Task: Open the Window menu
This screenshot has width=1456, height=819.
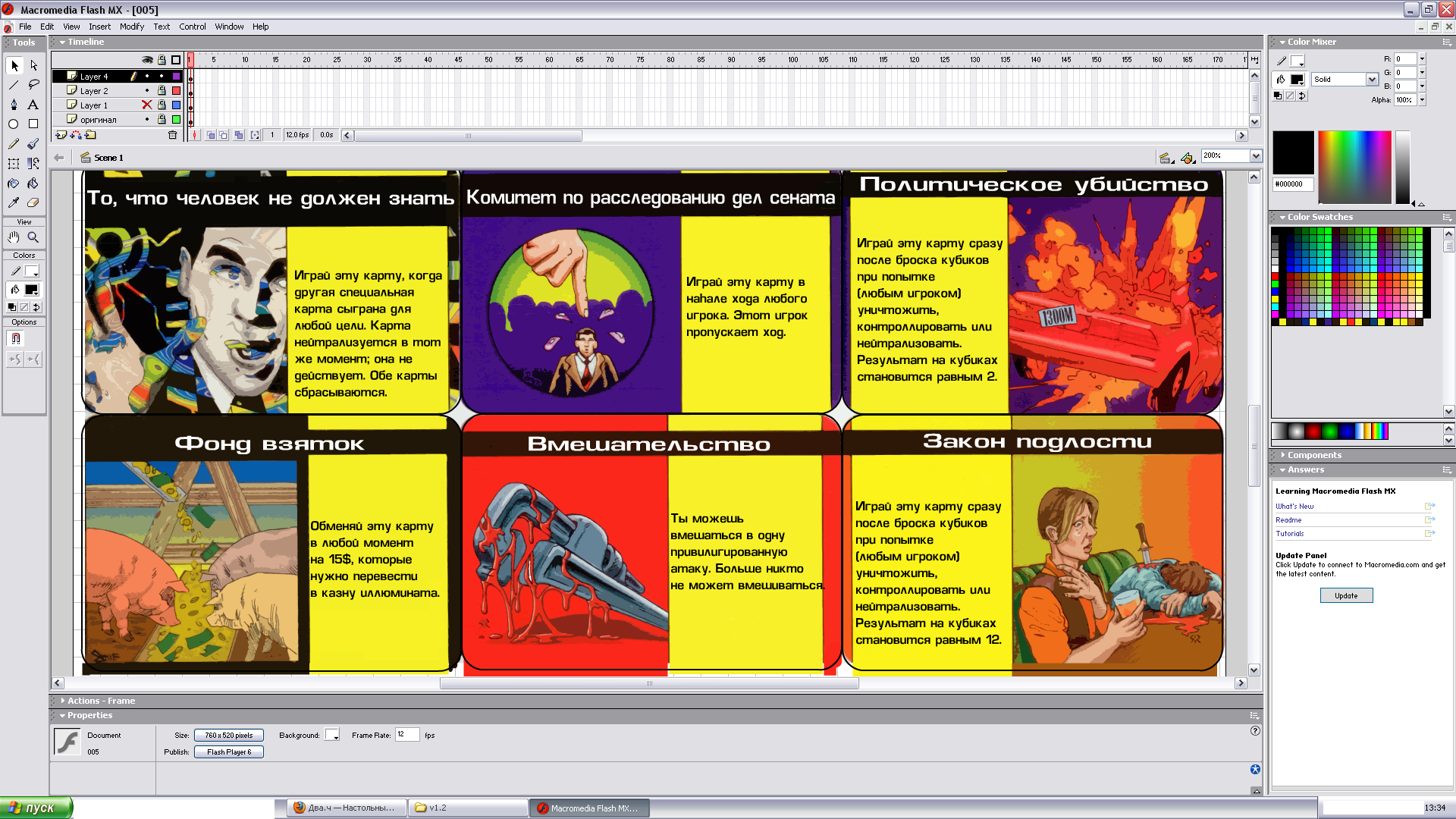Action: 229,27
